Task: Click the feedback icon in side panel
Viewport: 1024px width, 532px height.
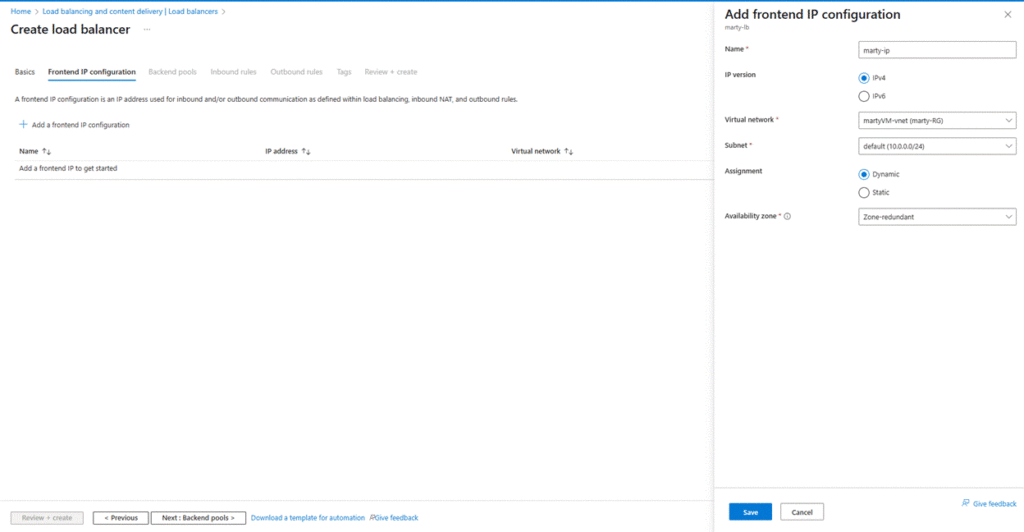Action: [x=965, y=503]
